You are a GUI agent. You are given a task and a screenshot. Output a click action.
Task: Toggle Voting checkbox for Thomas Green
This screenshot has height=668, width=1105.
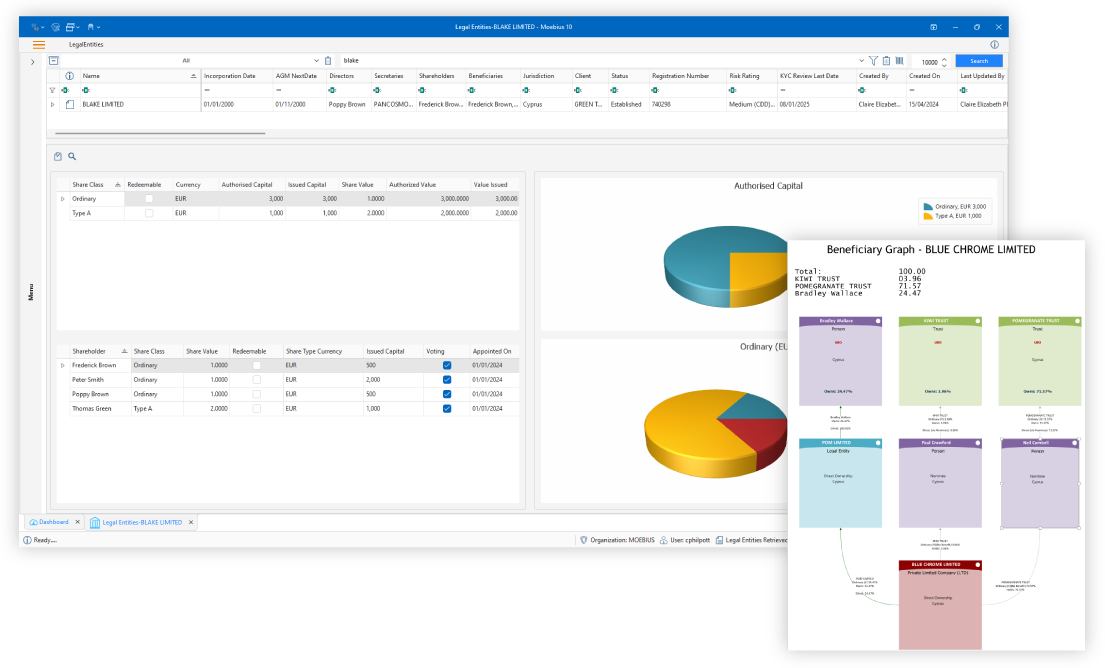(447, 409)
